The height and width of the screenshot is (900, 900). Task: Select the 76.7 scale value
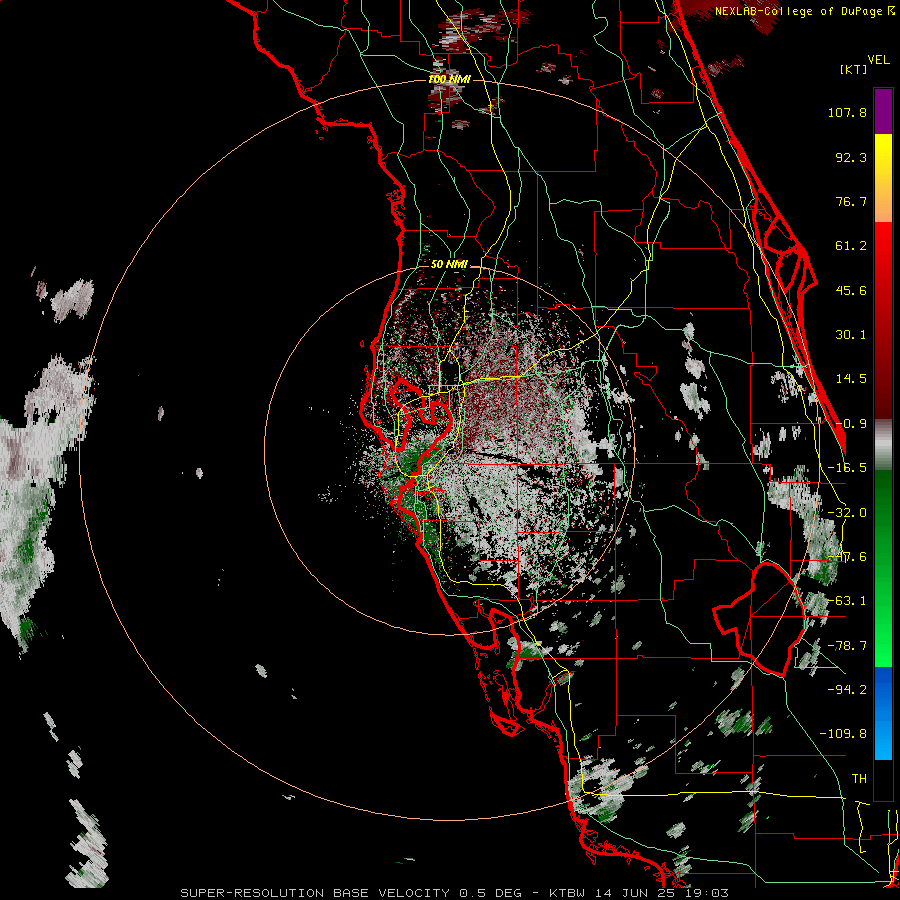pos(851,201)
